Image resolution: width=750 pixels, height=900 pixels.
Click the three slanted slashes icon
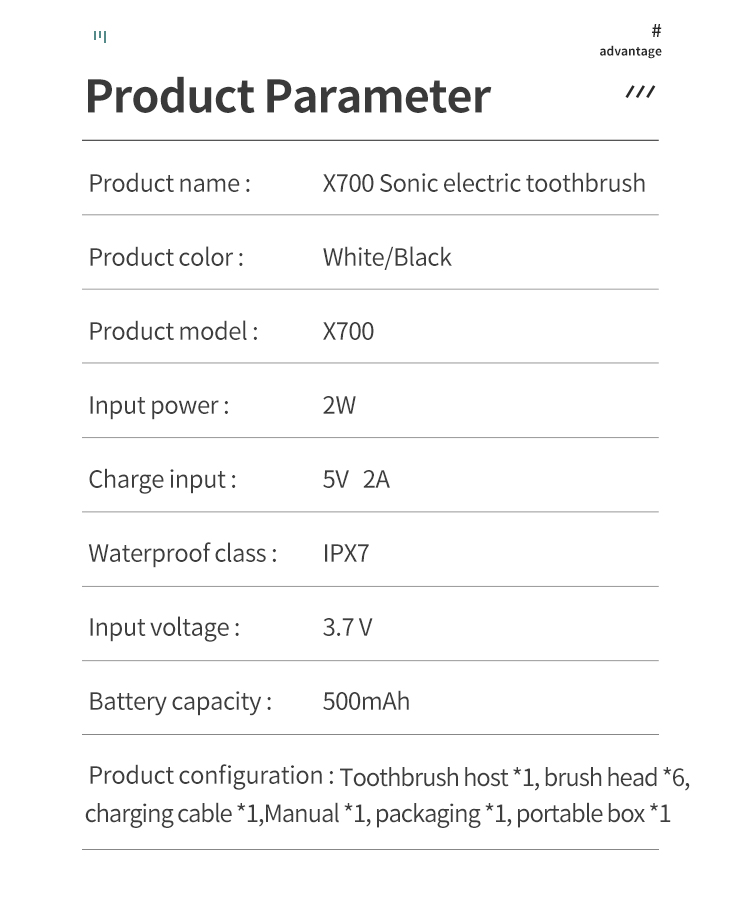tap(640, 93)
